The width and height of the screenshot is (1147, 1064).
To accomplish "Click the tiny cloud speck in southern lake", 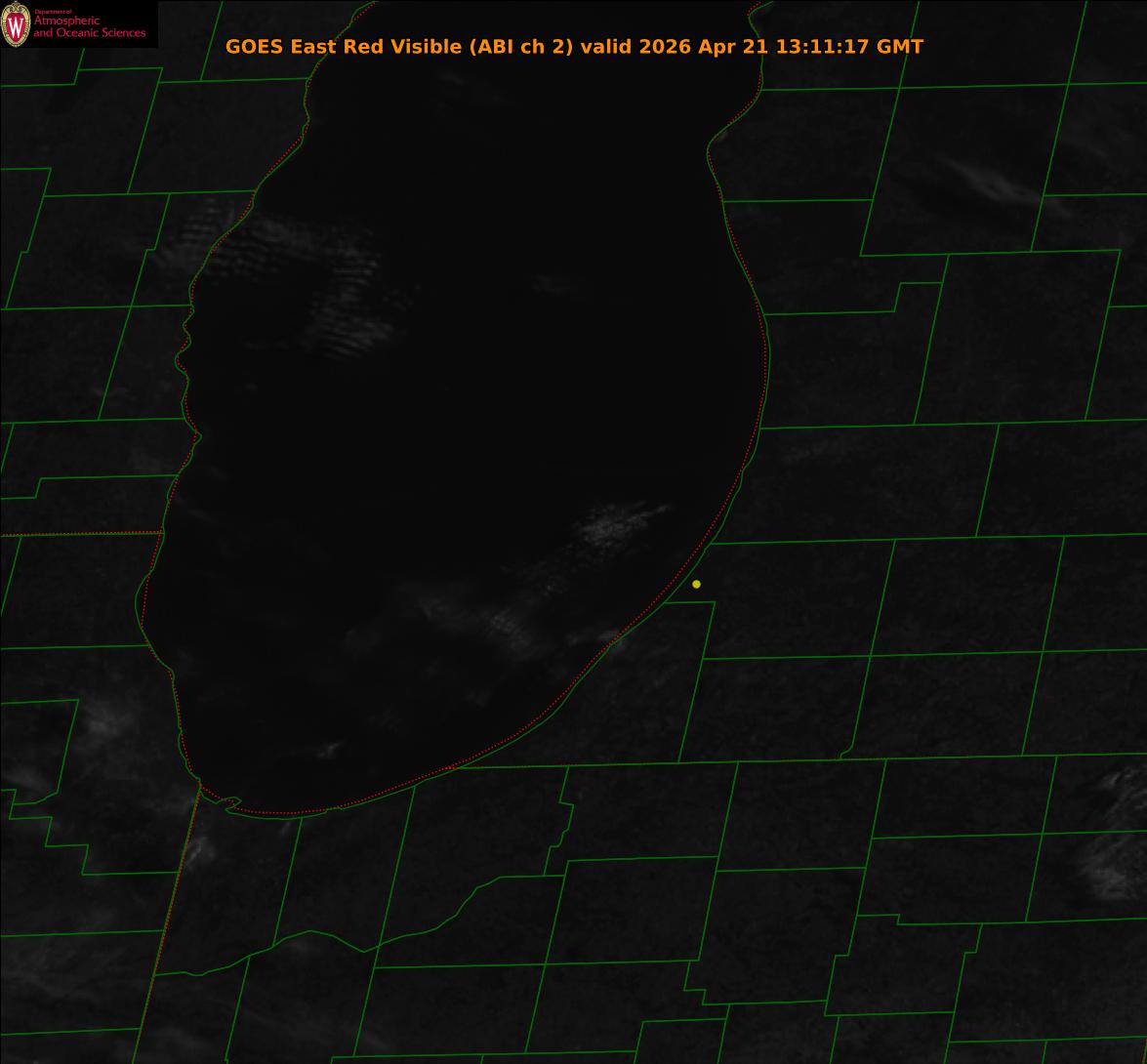I will click(x=328, y=750).
